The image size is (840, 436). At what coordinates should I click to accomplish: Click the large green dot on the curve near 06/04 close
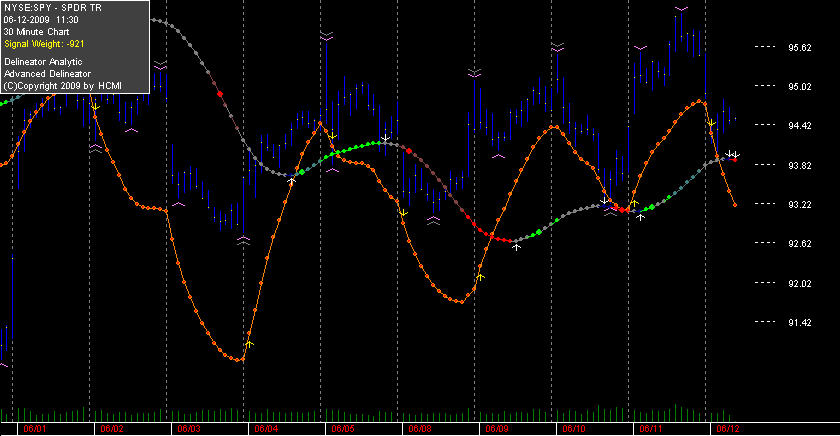pyautogui.click(x=302, y=172)
